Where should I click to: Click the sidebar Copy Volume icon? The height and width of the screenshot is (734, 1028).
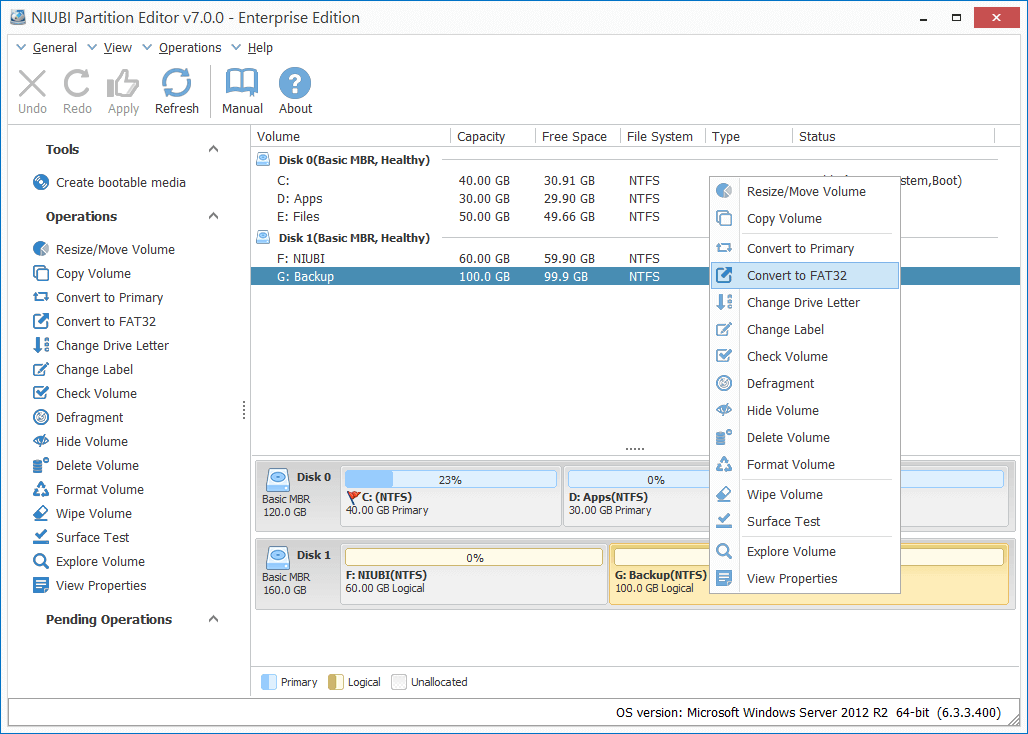[x=41, y=273]
